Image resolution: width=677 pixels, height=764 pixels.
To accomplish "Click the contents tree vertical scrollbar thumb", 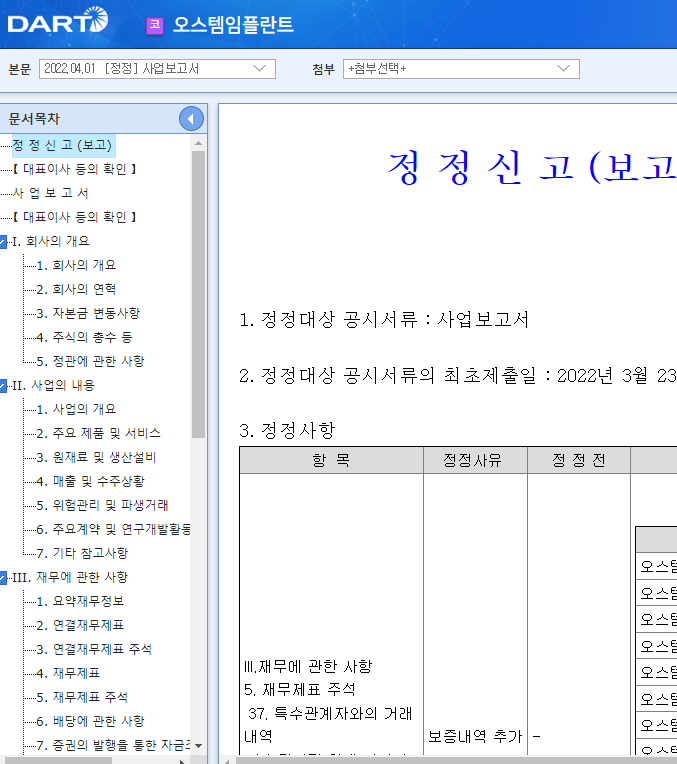I will [198, 295].
